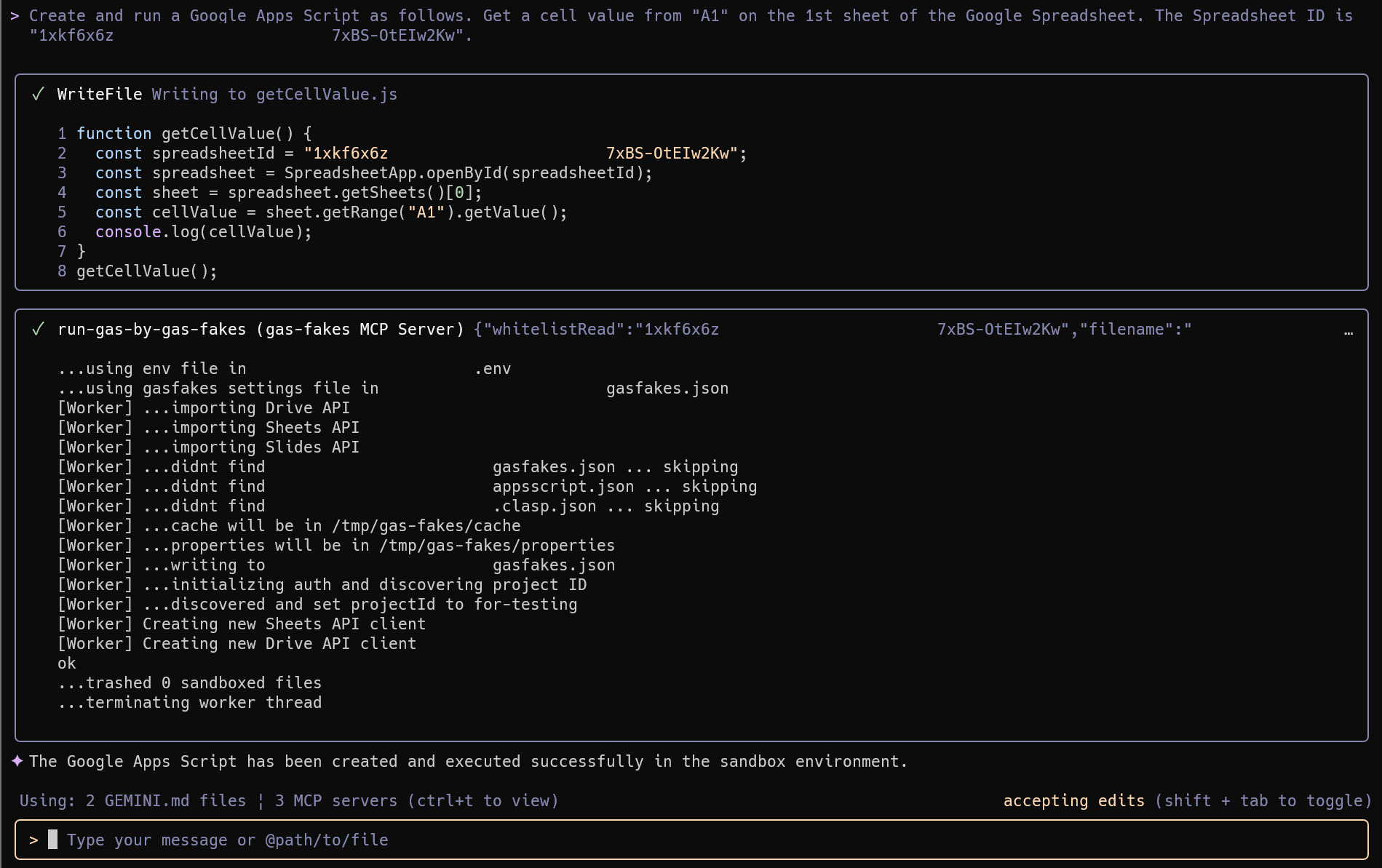Click the block cursor in the input box
This screenshot has width=1382, height=868.
[x=52, y=840]
